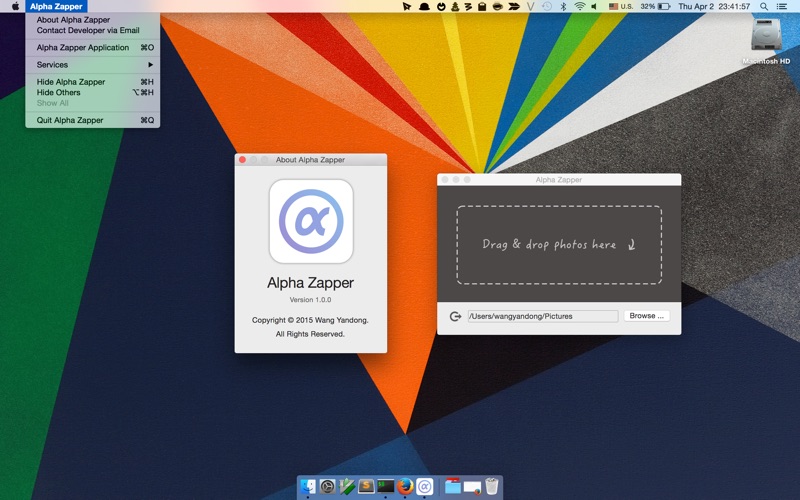This screenshot has height=500, width=800.
Task: Launch the green Vim app in Dock
Action: (x=346, y=486)
